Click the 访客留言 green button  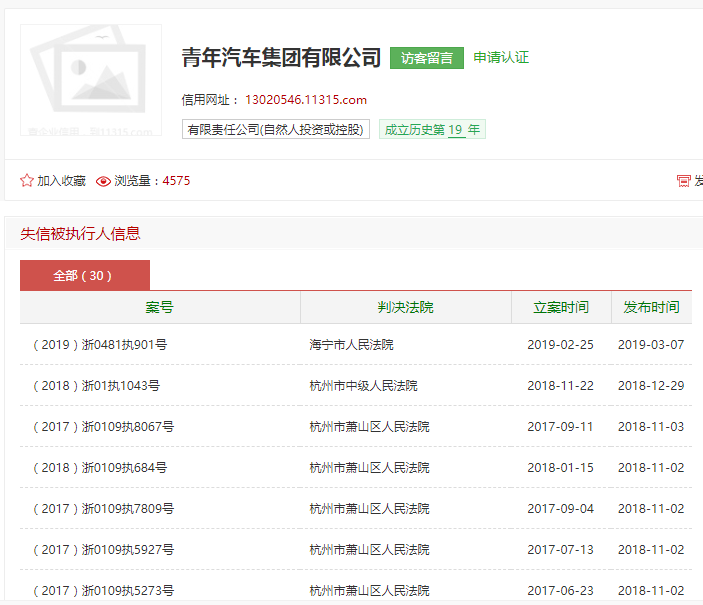[x=427, y=58]
